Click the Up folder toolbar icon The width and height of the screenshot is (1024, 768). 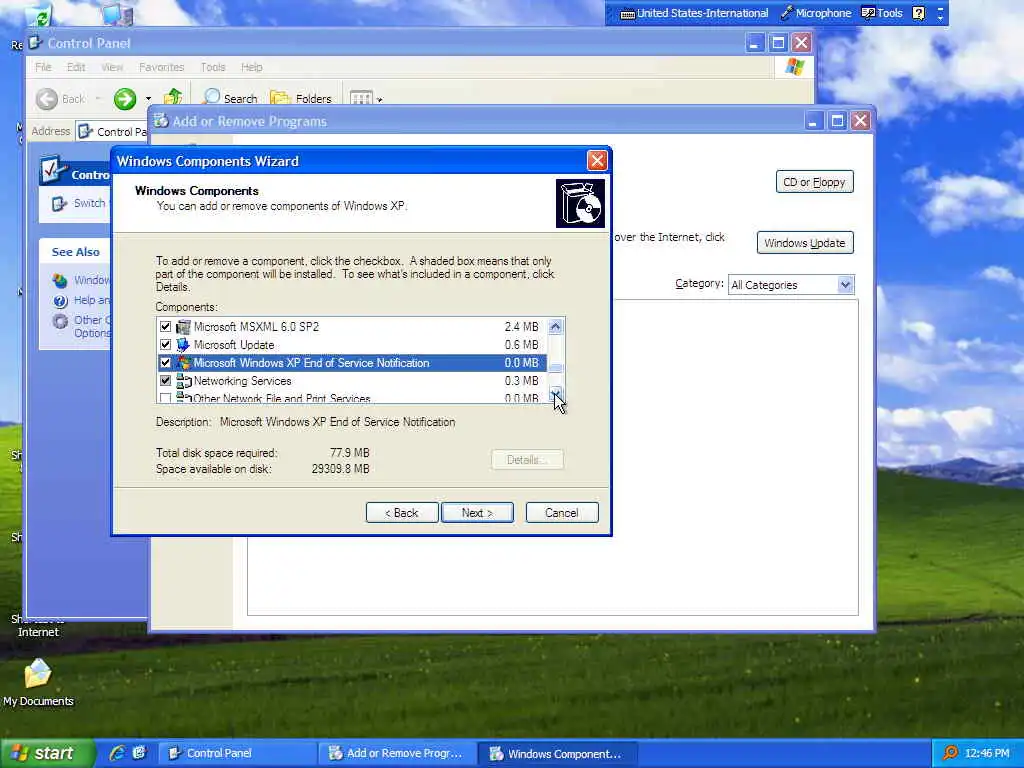click(x=173, y=98)
